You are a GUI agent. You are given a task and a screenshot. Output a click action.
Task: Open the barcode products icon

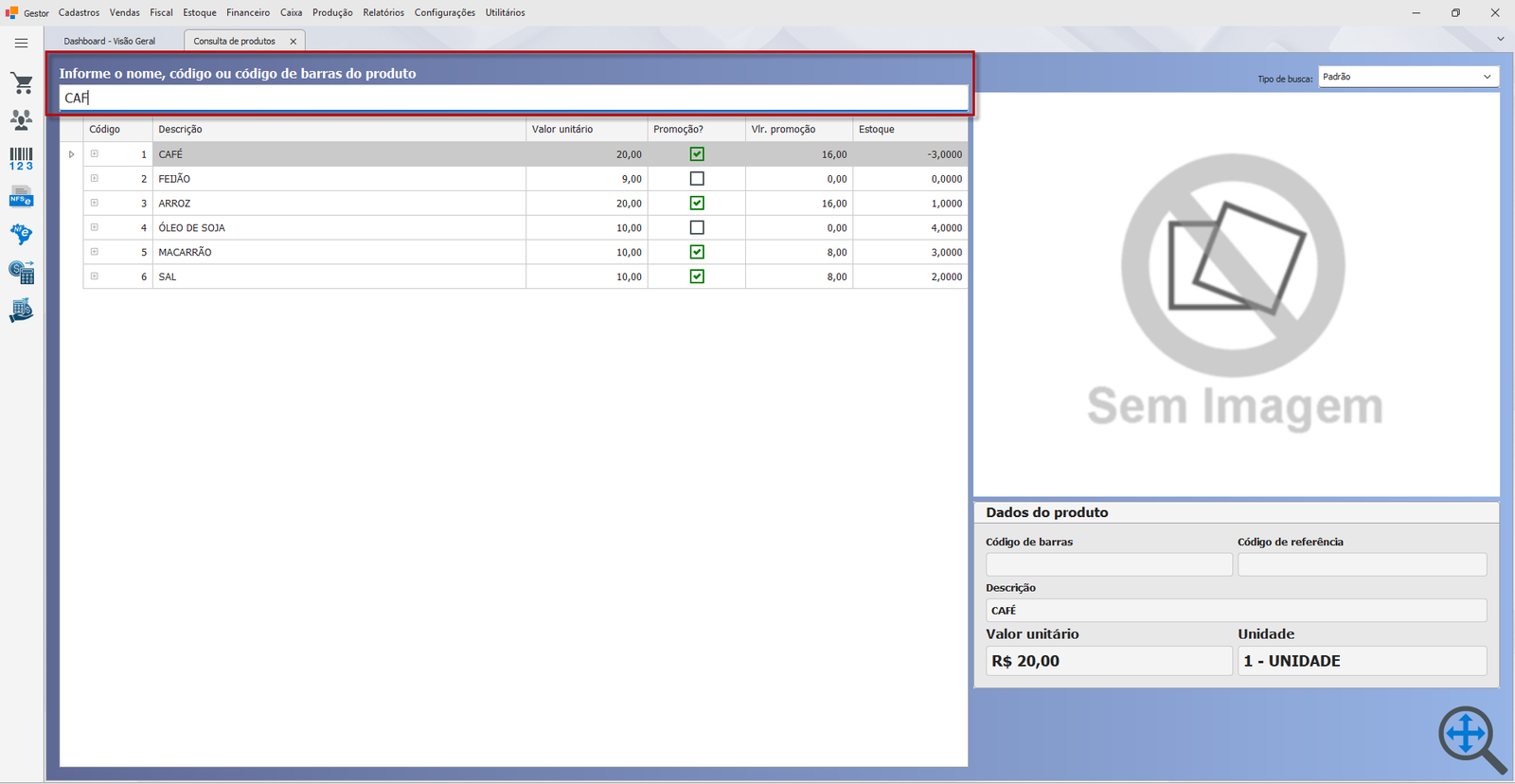point(21,158)
